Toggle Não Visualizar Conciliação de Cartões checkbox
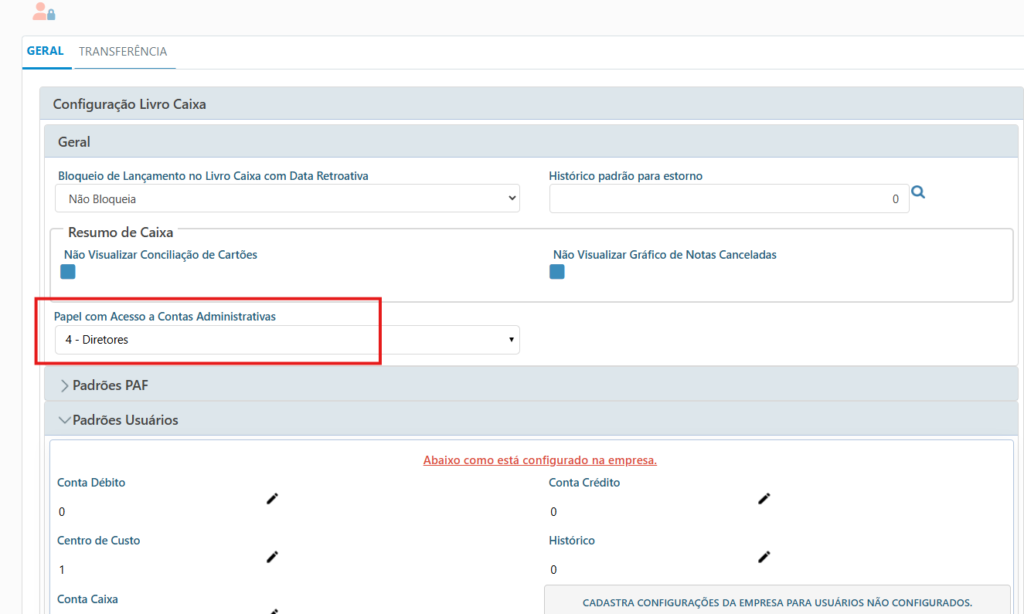The image size is (1024, 614). coord(68,272)
